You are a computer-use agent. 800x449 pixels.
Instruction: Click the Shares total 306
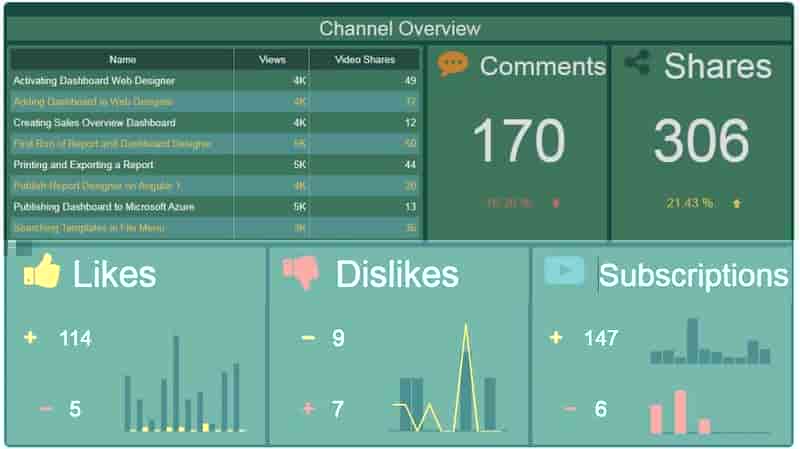pos(702,140)
